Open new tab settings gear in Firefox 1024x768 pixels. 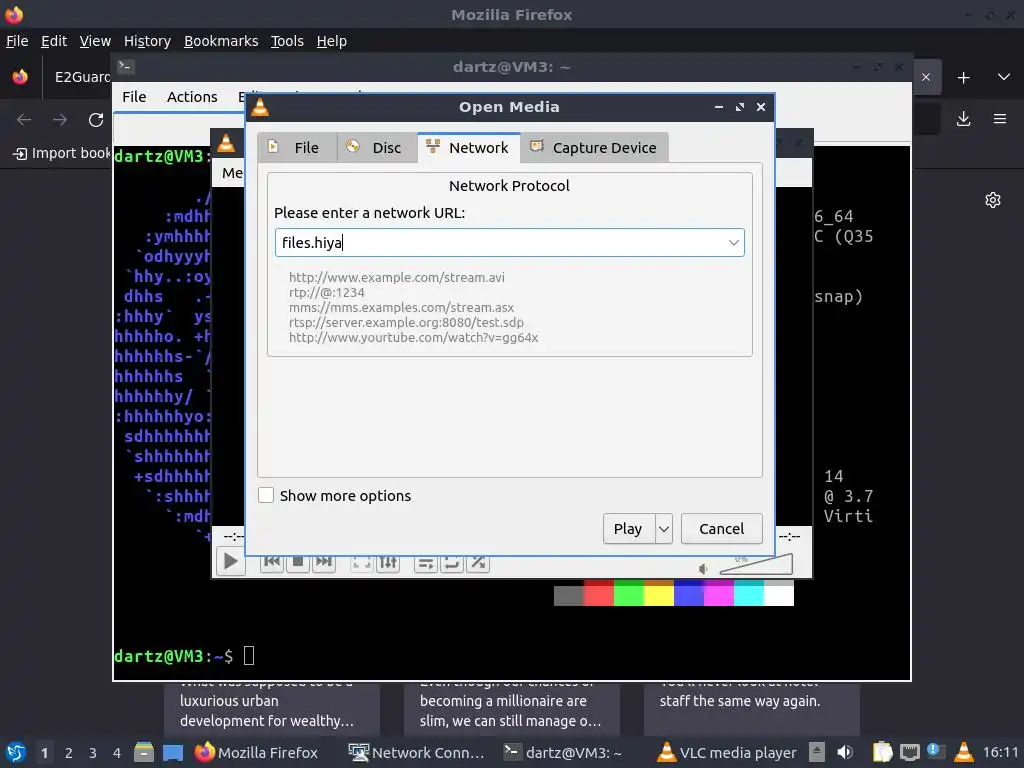click(x=993, y=200)
